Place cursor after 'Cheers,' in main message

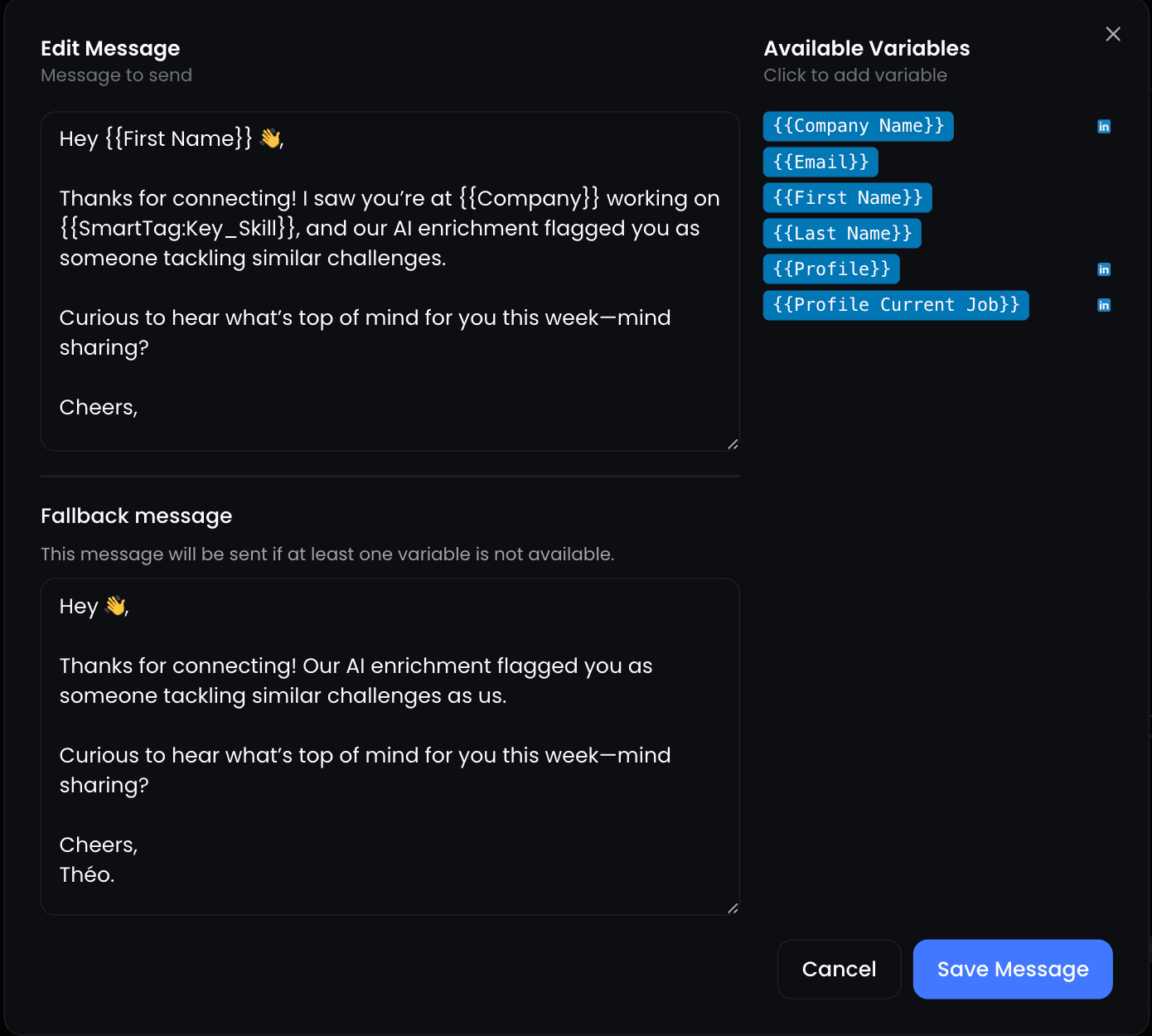click(x=139, y=407)
